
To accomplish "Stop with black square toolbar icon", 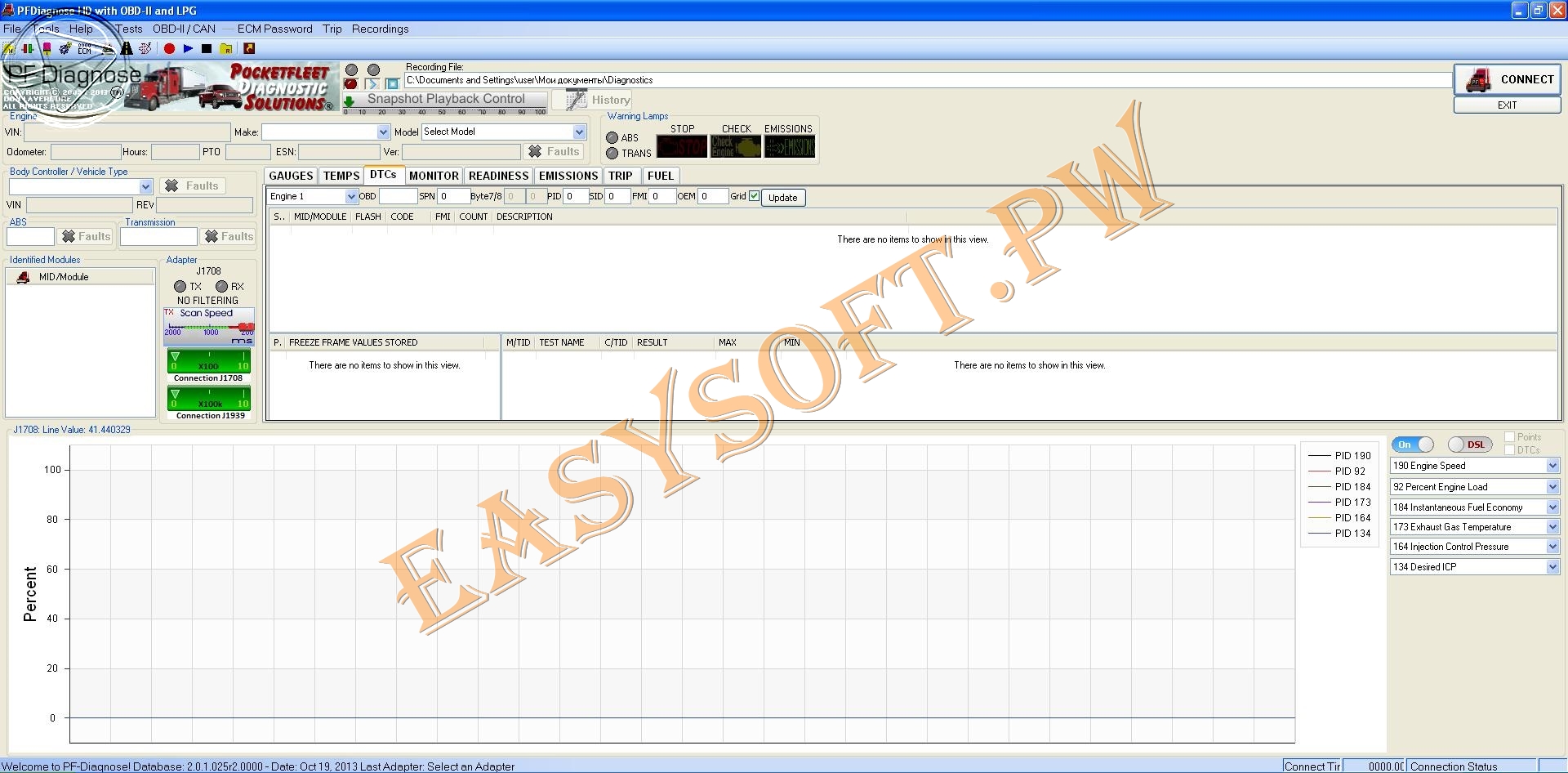I will click(207, 49).
